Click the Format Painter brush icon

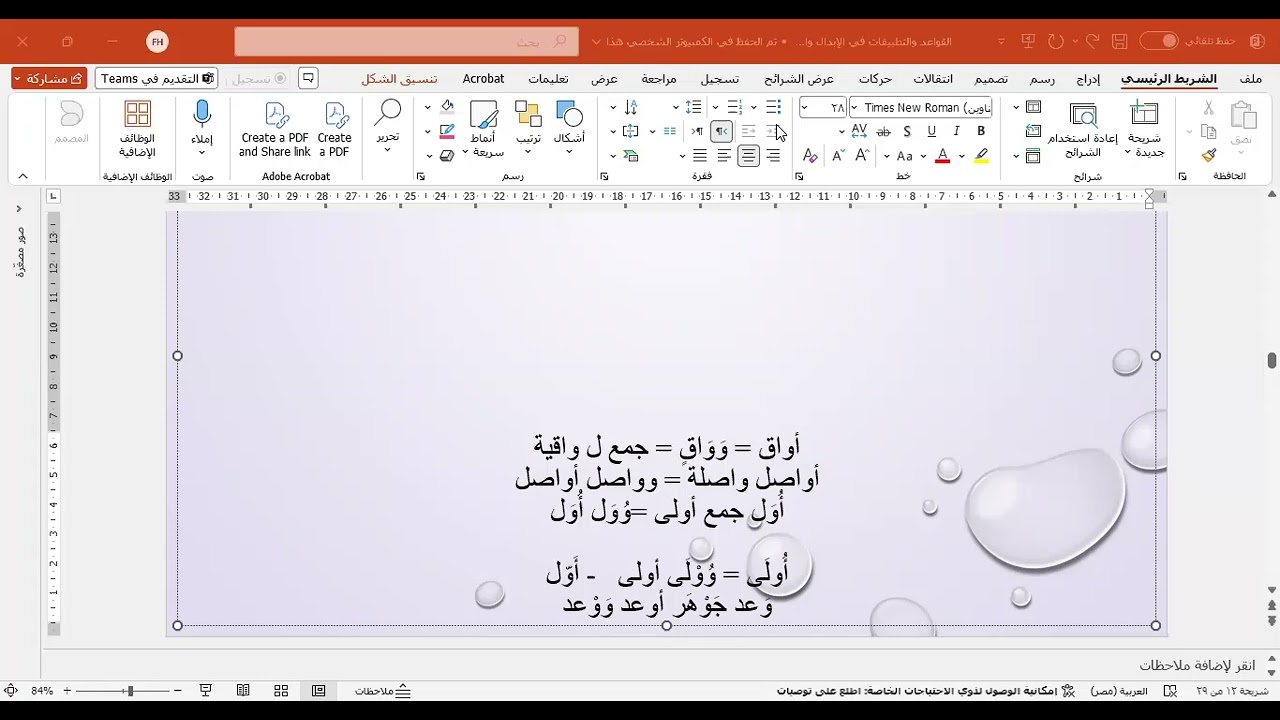tap(1209, 156)
